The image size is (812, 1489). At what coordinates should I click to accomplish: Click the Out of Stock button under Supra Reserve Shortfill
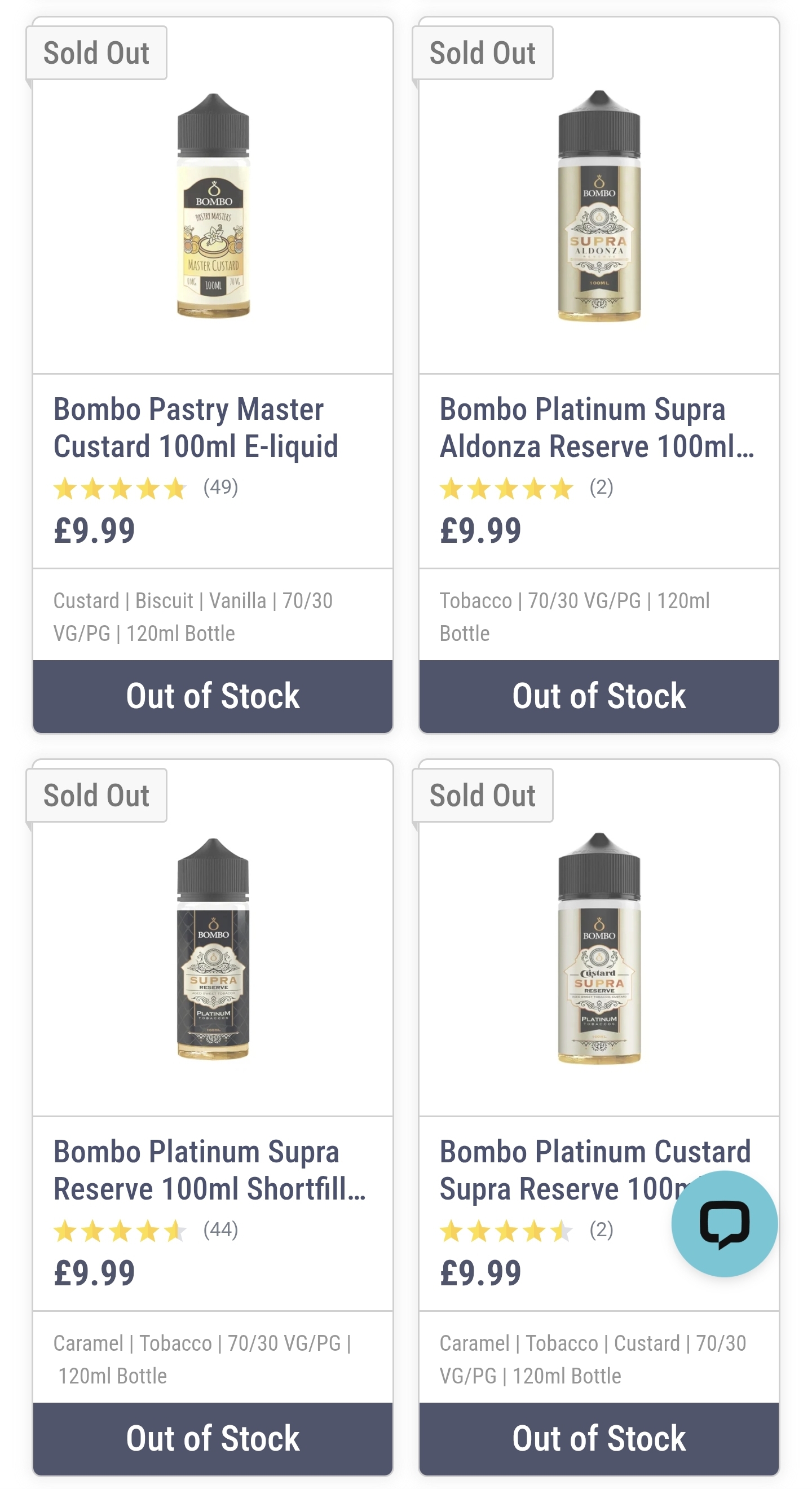[x=213, y=1439]
